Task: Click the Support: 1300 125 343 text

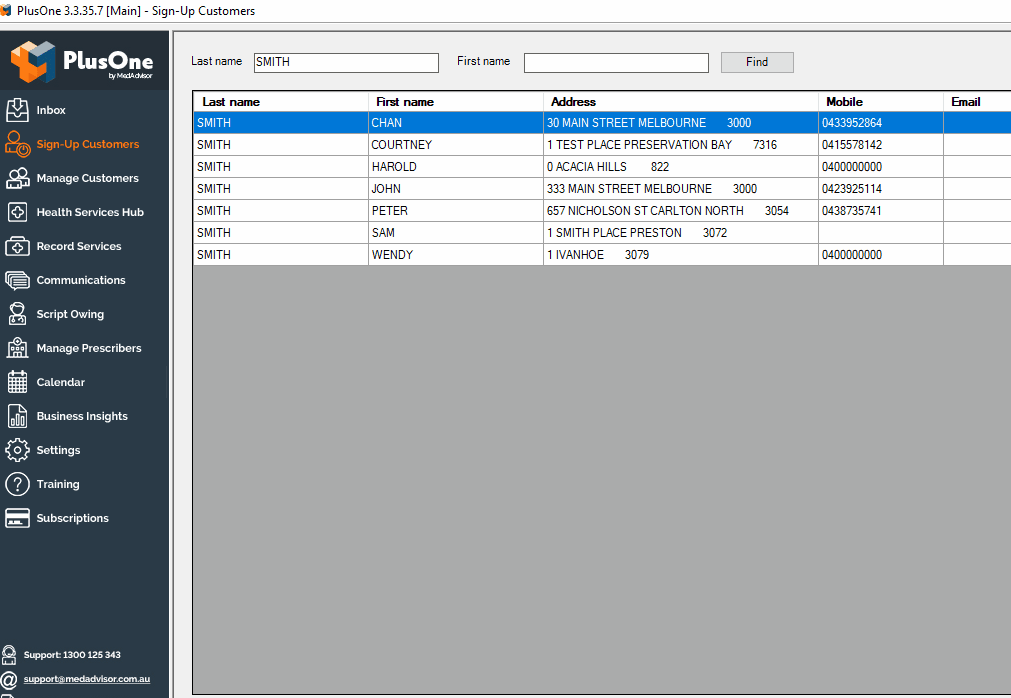Action: pyautogui.click(x=72, y=655)
